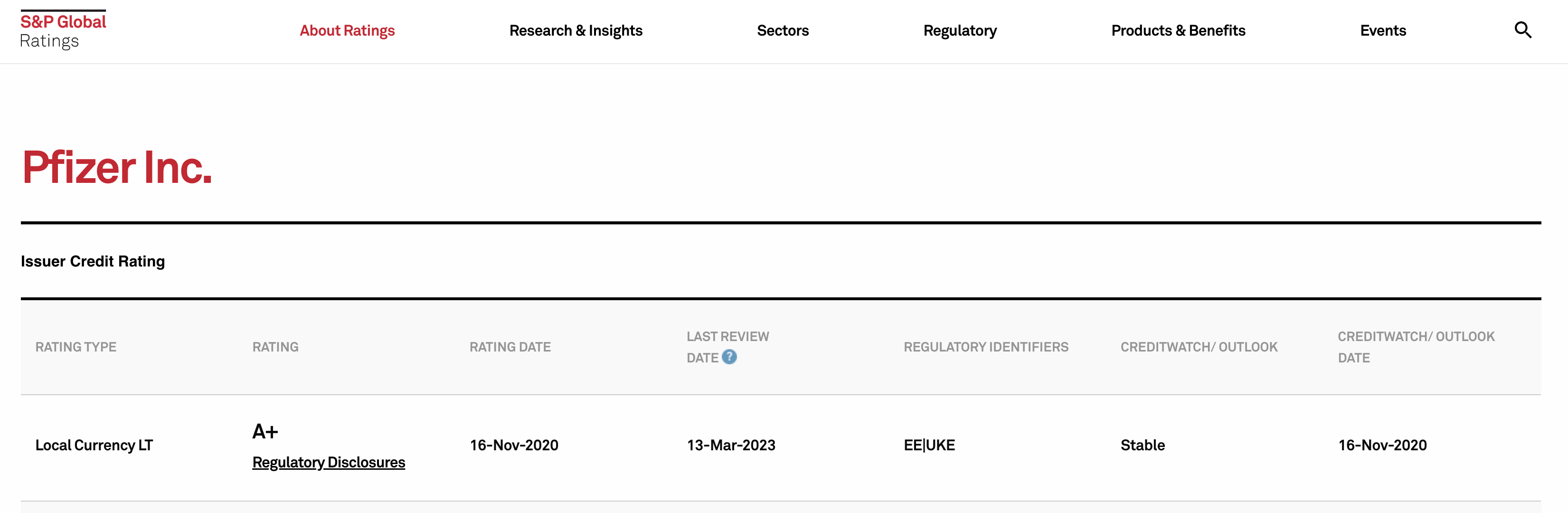The height and width of the screenshot is (513, 1568).
Task: Click the search magnifier icon
Action: 1522,30
